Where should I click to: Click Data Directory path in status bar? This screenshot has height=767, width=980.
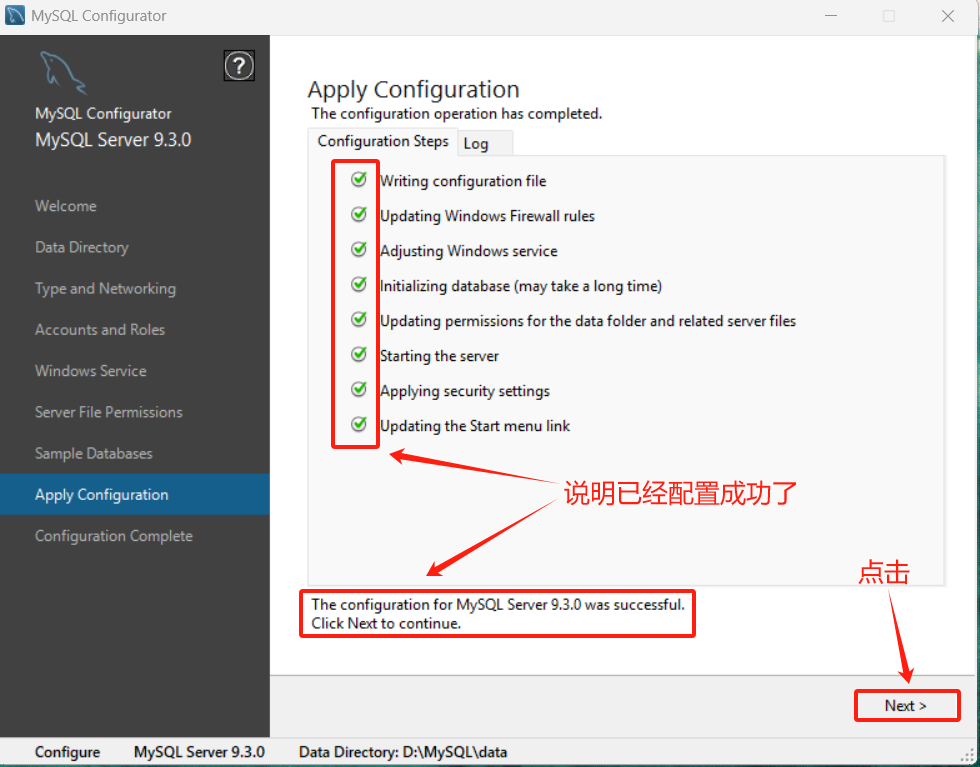click(403, 752)
